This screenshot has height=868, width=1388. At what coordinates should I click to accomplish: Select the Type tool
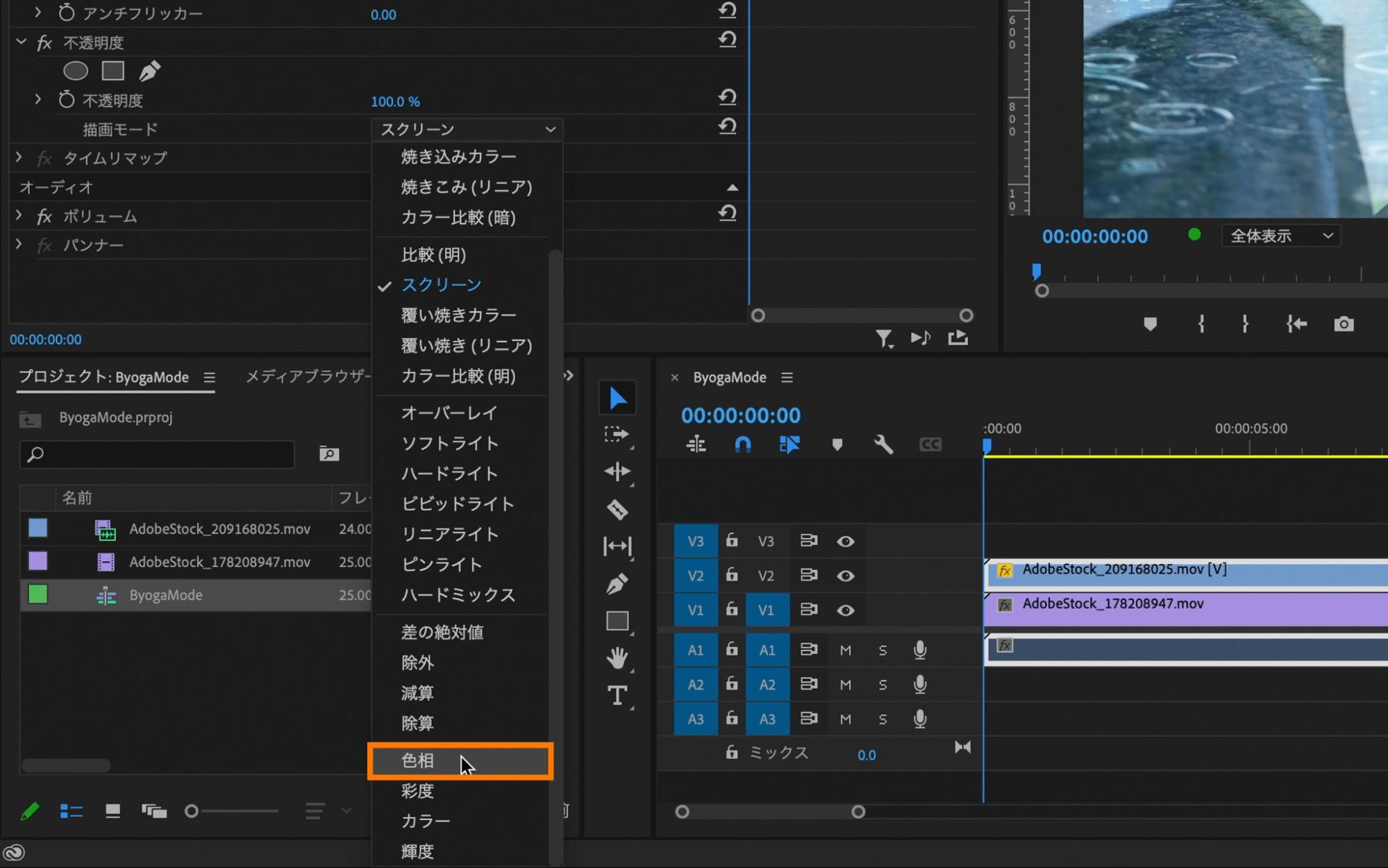(617, 695)
